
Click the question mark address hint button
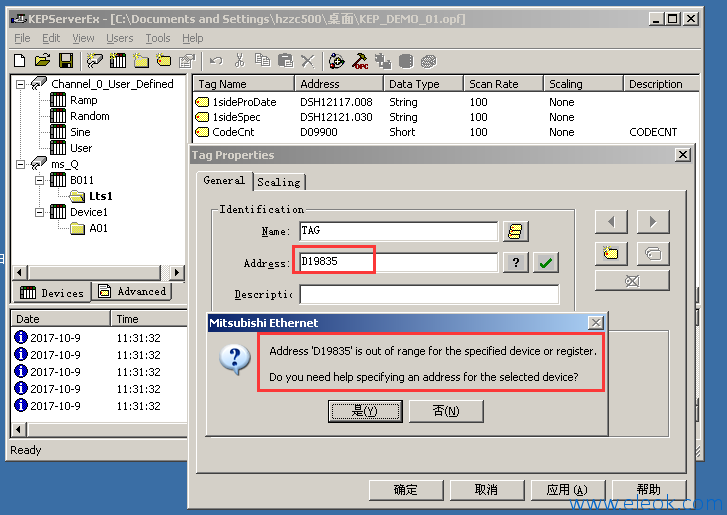coord(516,263)
